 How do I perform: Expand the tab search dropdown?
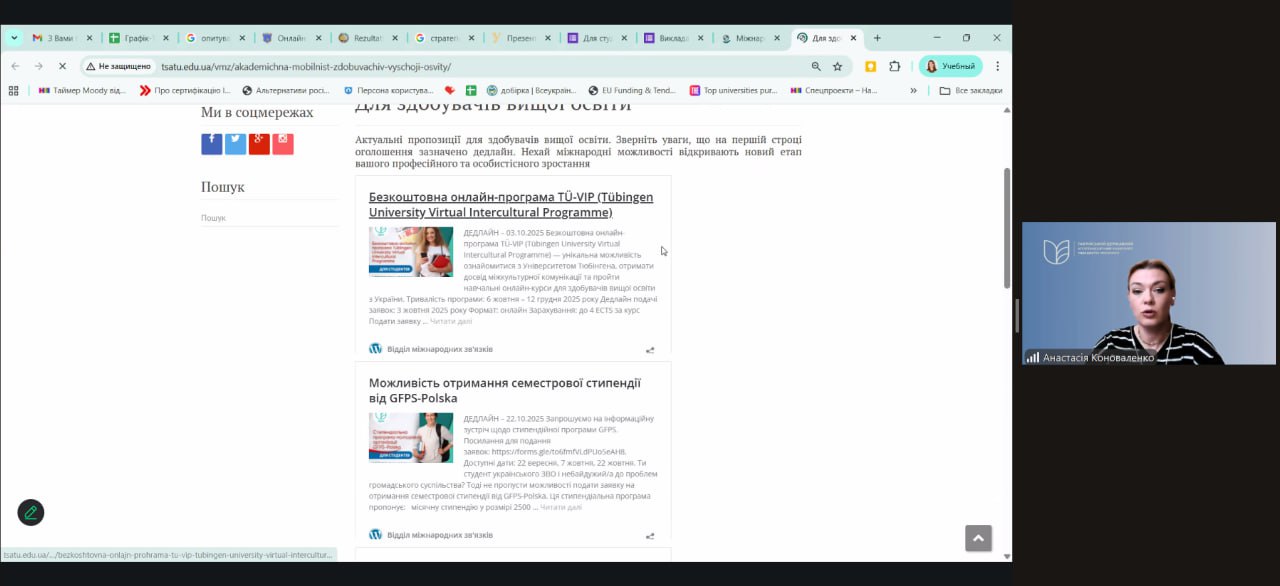(x=14, y=38)
